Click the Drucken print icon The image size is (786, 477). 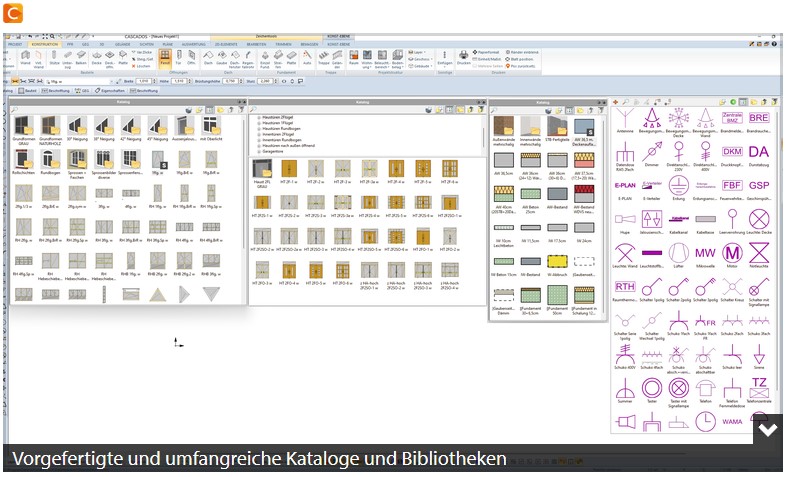pyautogui.click(x=464, y=58)
